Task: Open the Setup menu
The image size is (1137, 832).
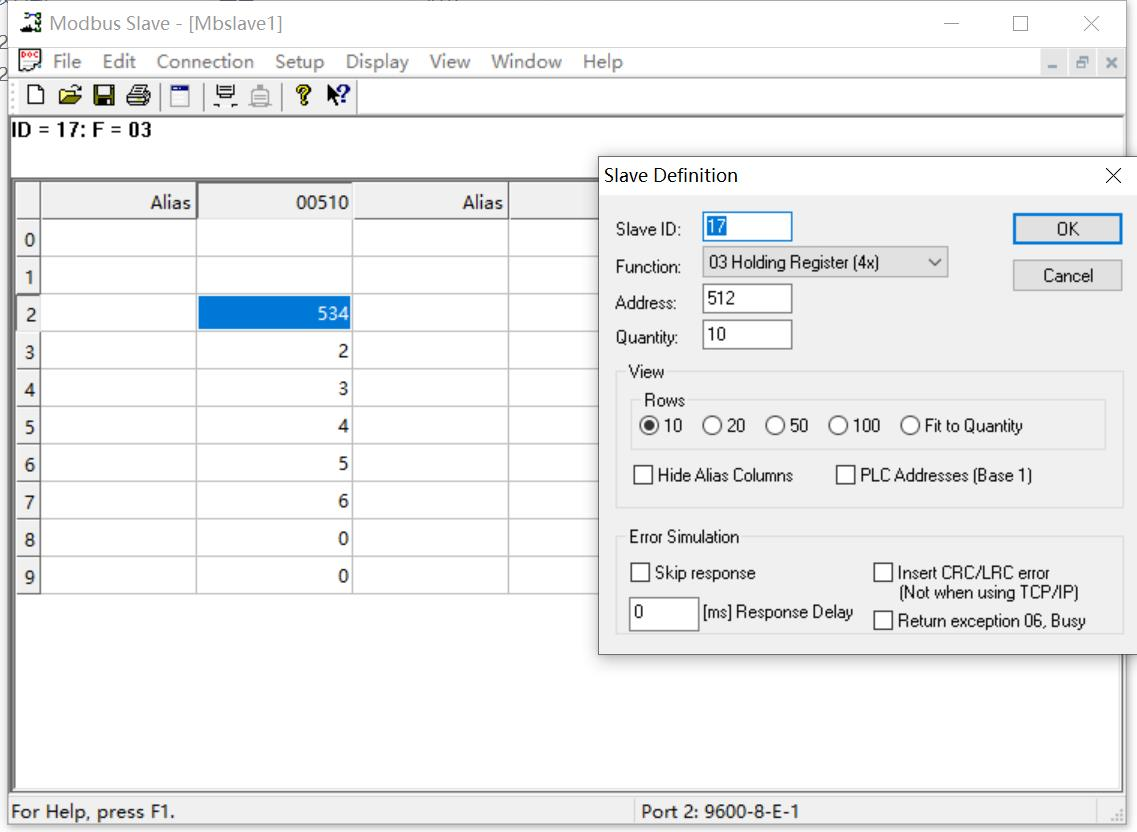Action: [299, 62]
